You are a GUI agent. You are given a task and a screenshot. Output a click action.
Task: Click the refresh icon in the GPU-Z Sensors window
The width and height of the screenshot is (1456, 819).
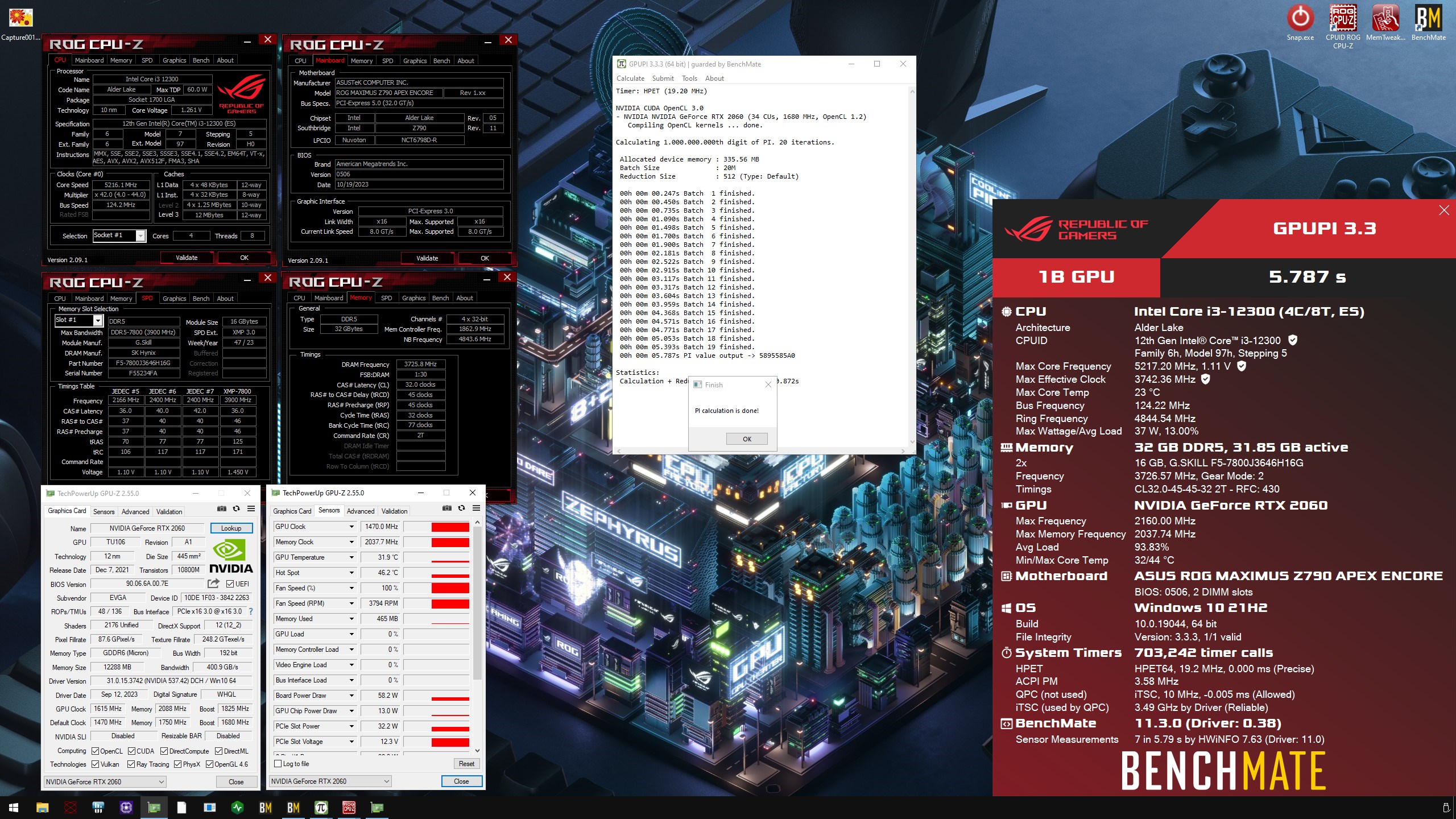[461, 508]
